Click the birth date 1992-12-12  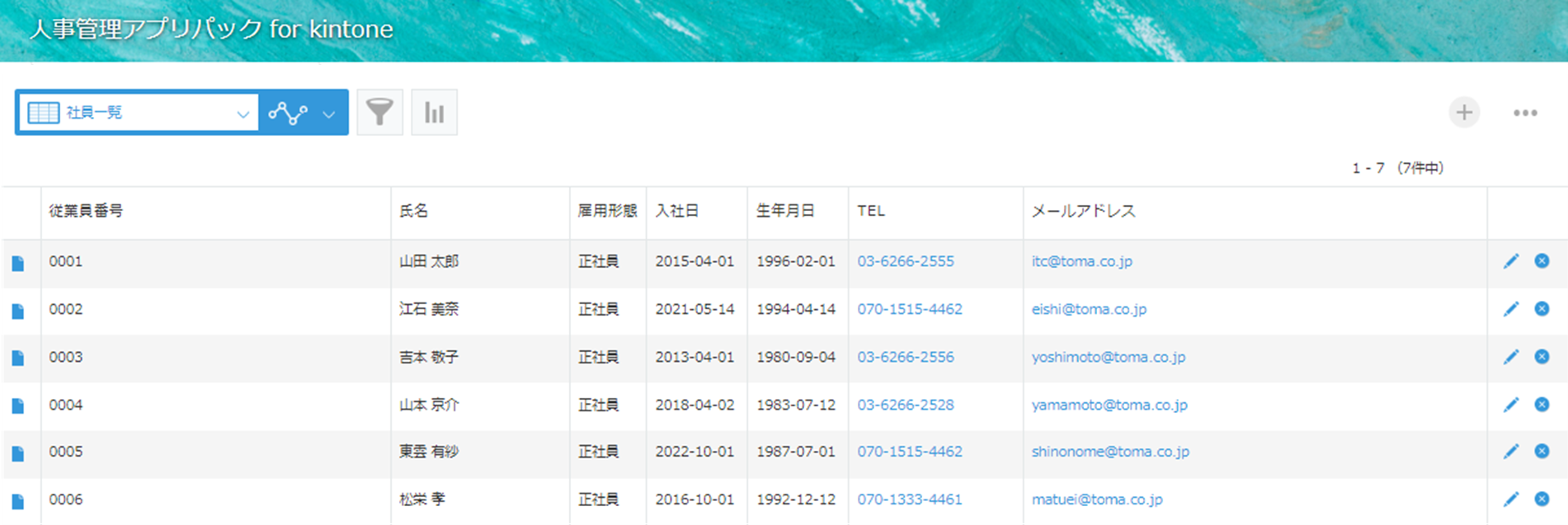pyautogui.click(x=796, y=499)
